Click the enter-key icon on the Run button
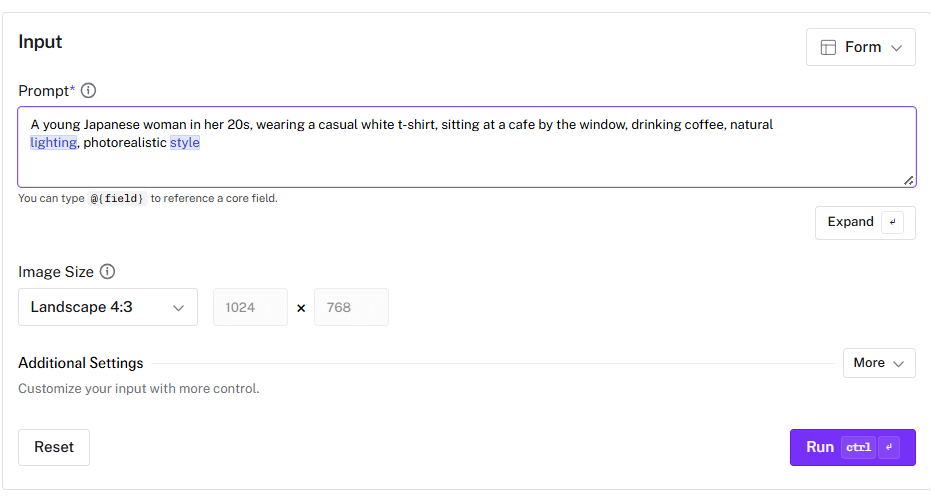This screenshot has height=496, width=931. [891, 447]
